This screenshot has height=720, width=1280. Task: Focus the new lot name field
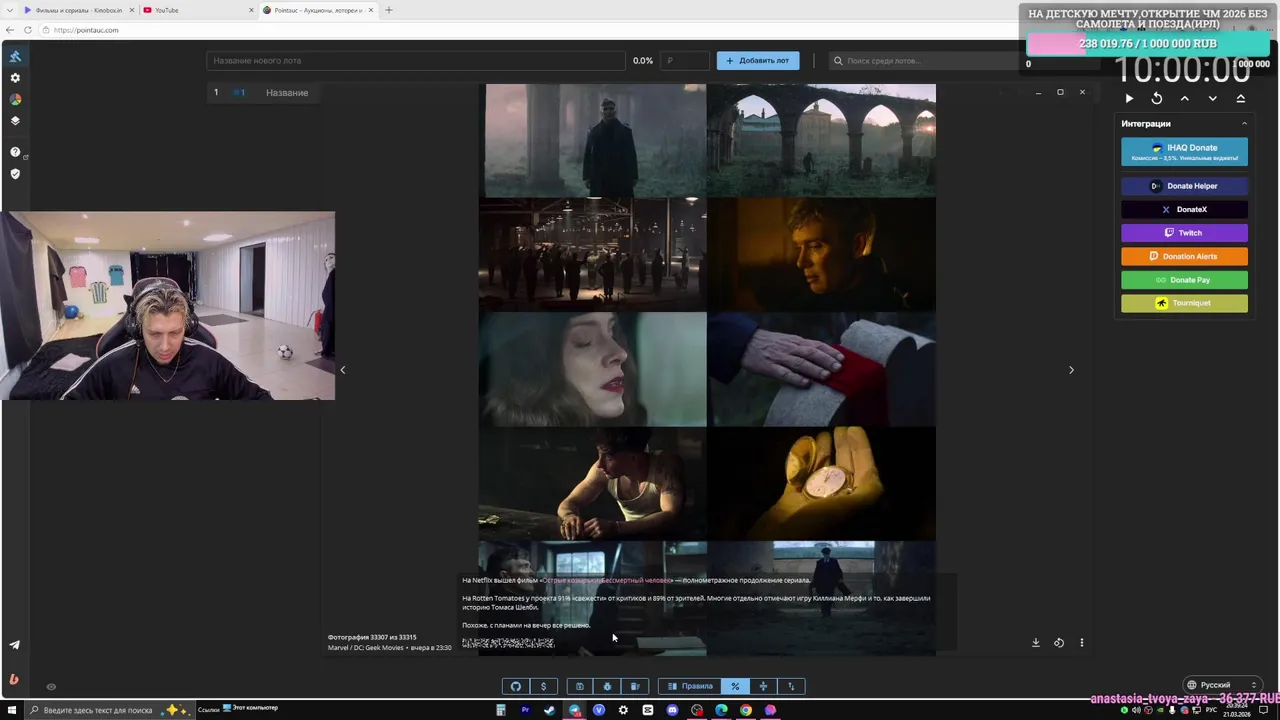click(416, 61)
